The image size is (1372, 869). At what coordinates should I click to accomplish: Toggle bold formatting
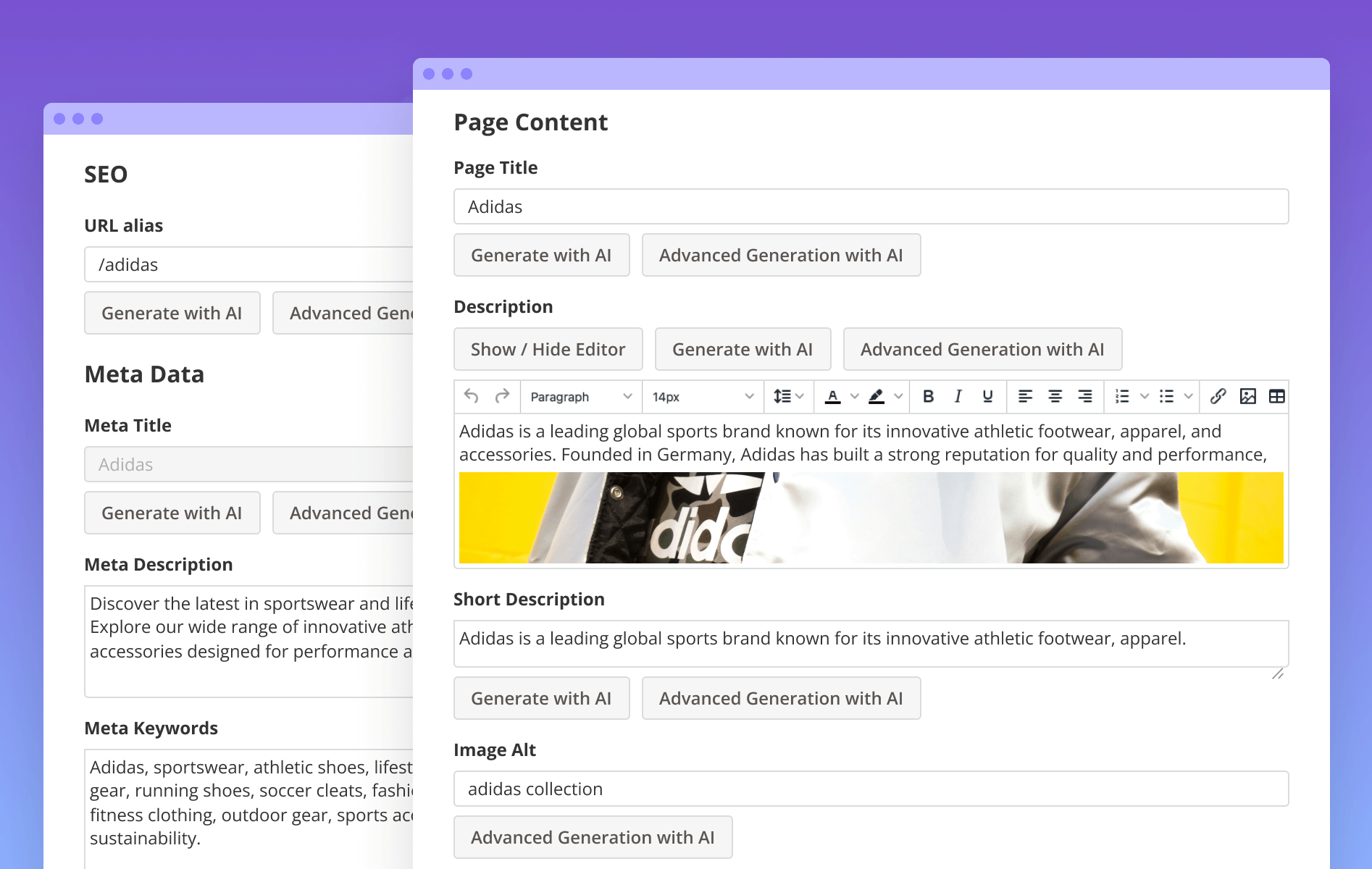click(928, 396)
